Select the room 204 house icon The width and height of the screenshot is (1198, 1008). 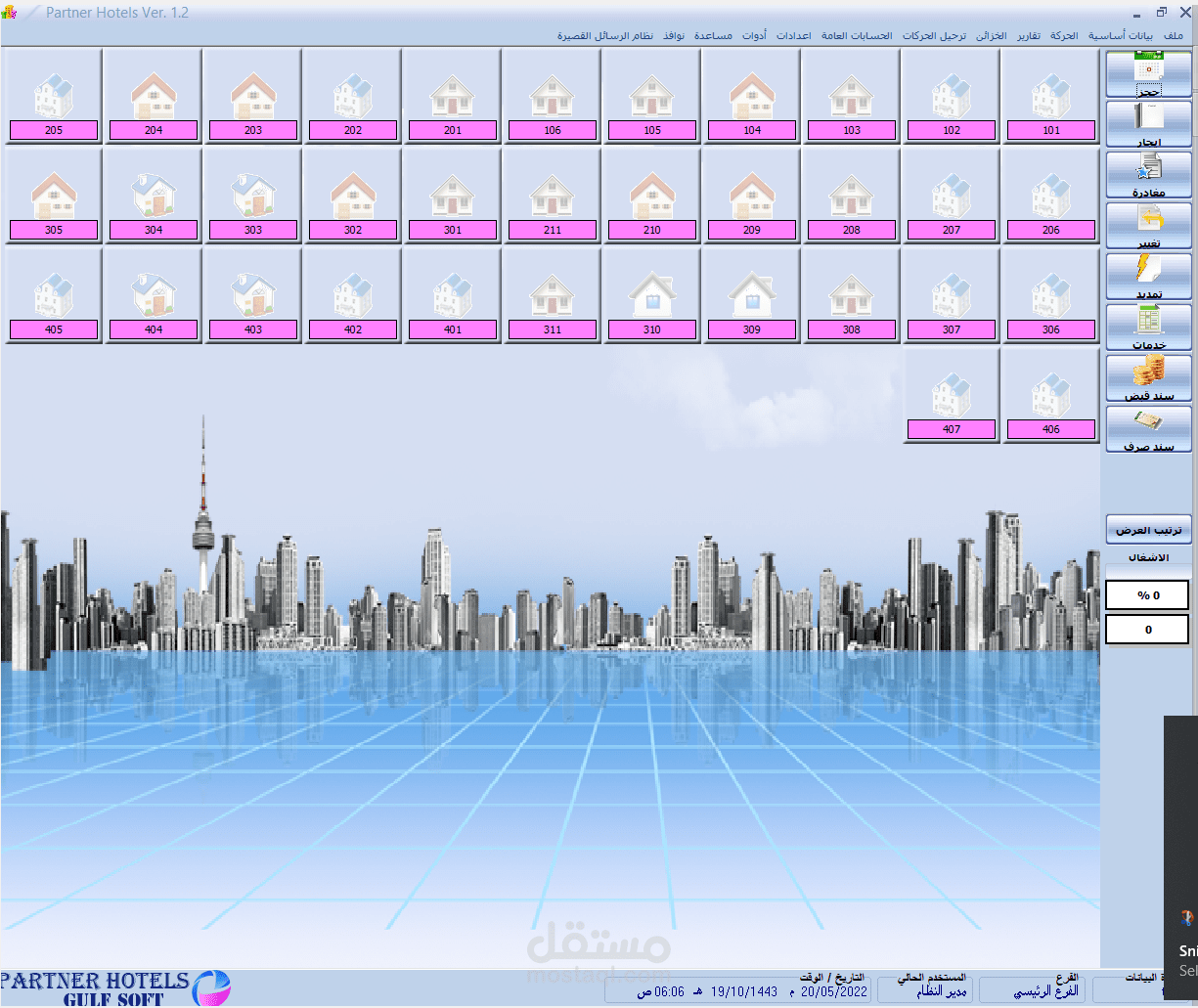click(x=154, y=96)
